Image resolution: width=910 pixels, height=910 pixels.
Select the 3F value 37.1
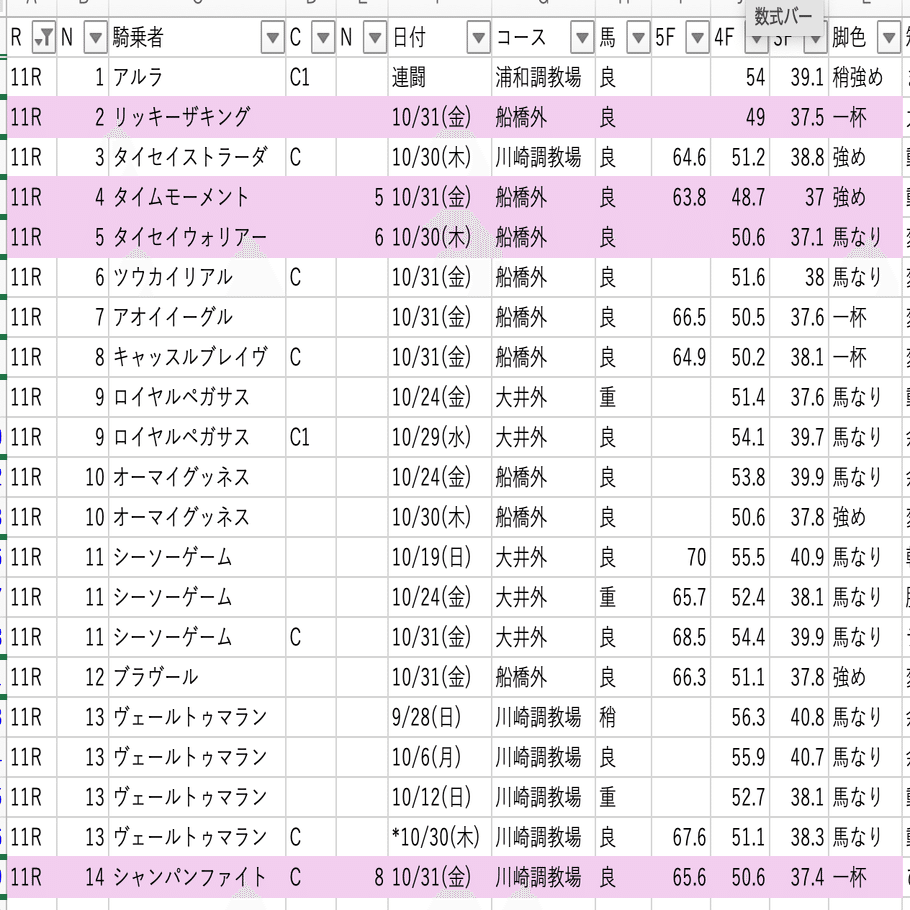(x=799, y=237)
